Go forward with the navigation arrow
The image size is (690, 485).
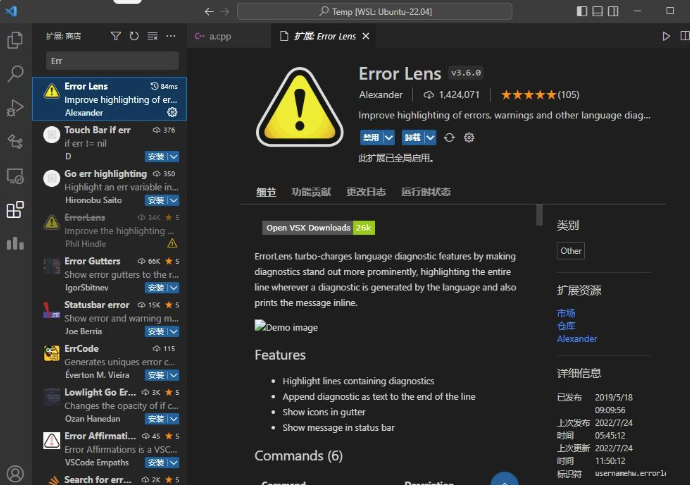225,11
